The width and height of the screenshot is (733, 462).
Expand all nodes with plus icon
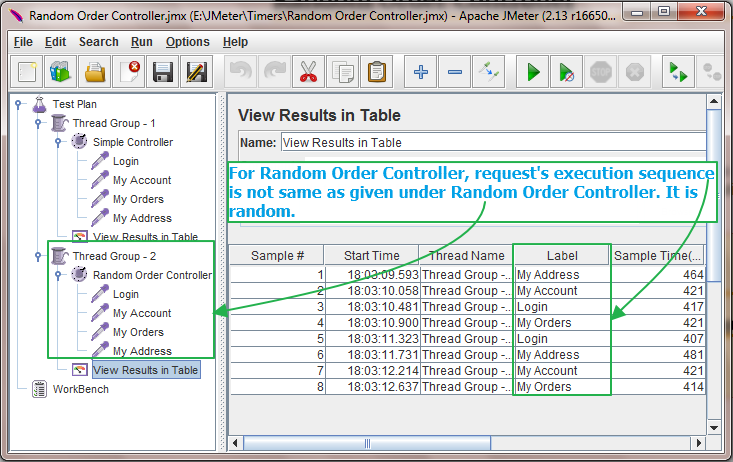point(421,72)
